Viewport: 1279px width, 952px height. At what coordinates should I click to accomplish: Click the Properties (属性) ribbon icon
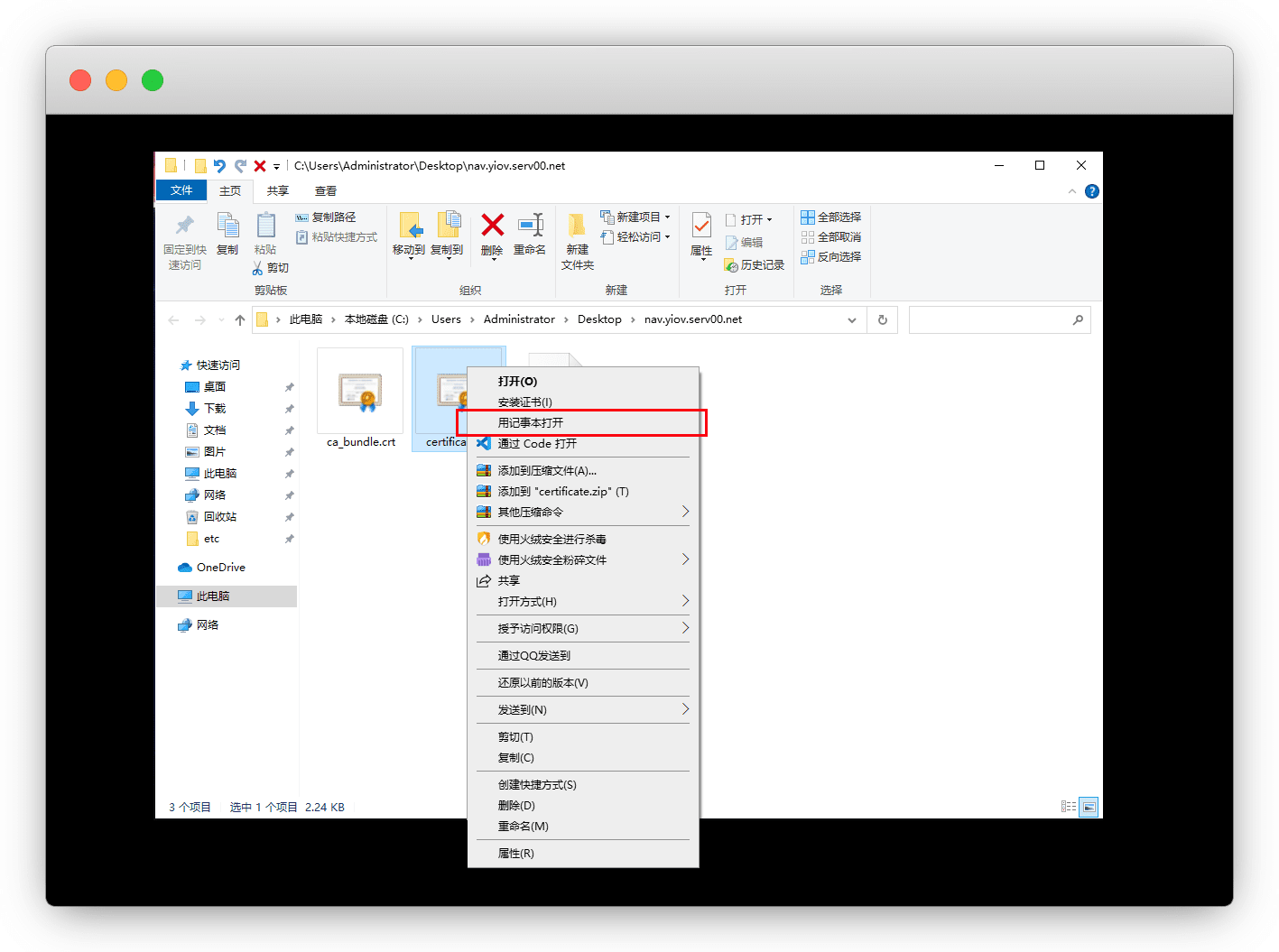tap(701, 226)
